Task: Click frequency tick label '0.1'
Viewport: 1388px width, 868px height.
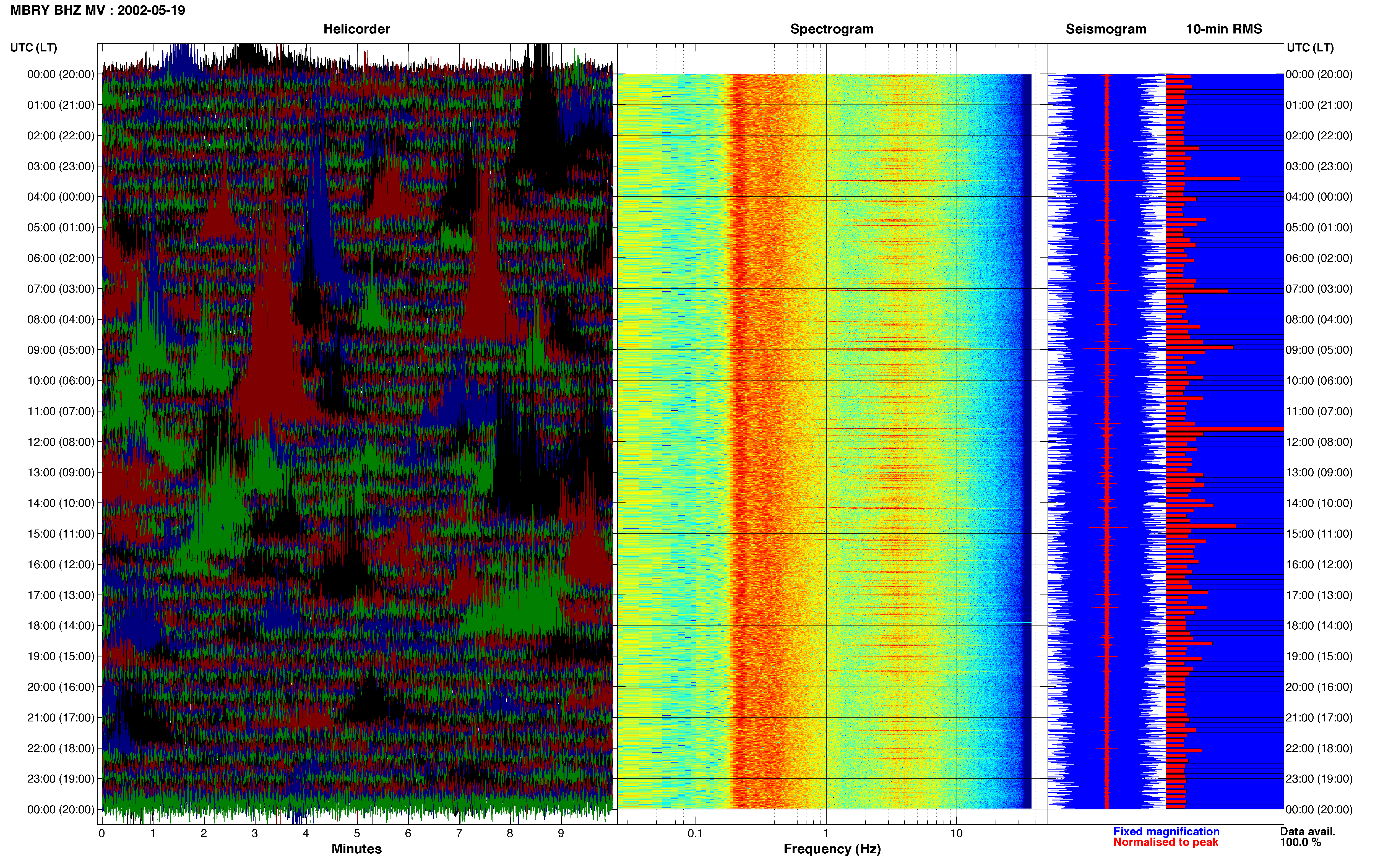Action: (695, 833)
